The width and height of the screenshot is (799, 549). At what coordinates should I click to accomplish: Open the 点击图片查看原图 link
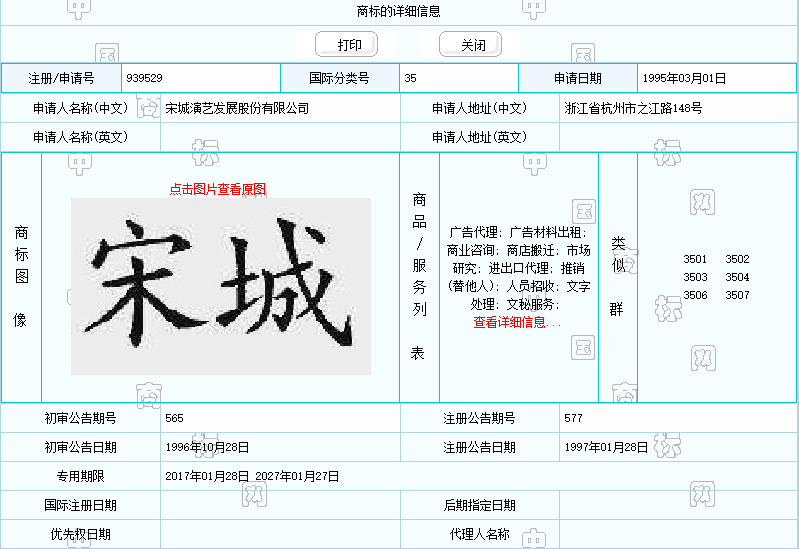click(218, 189)
